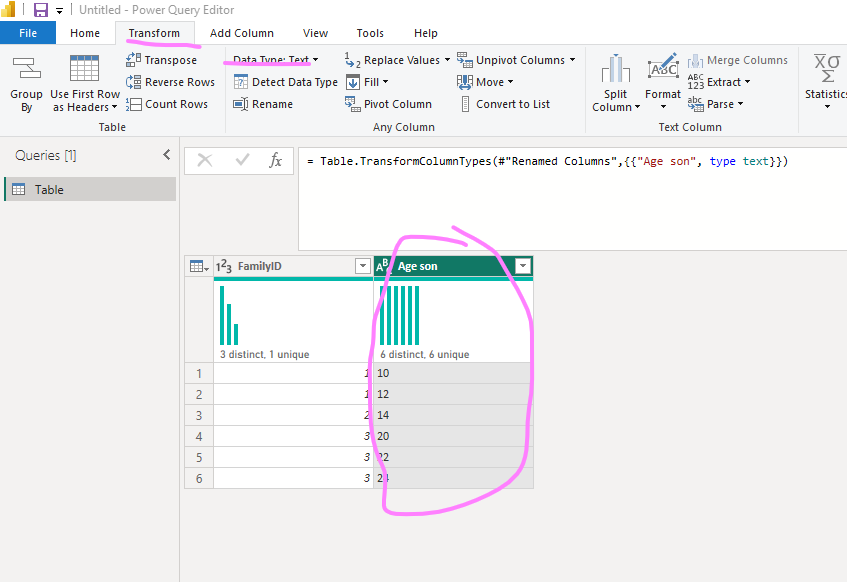Viewport: 847px width, 582px height.
Task: Click the Save icon in title bar
Action: (x=41, y=10)
